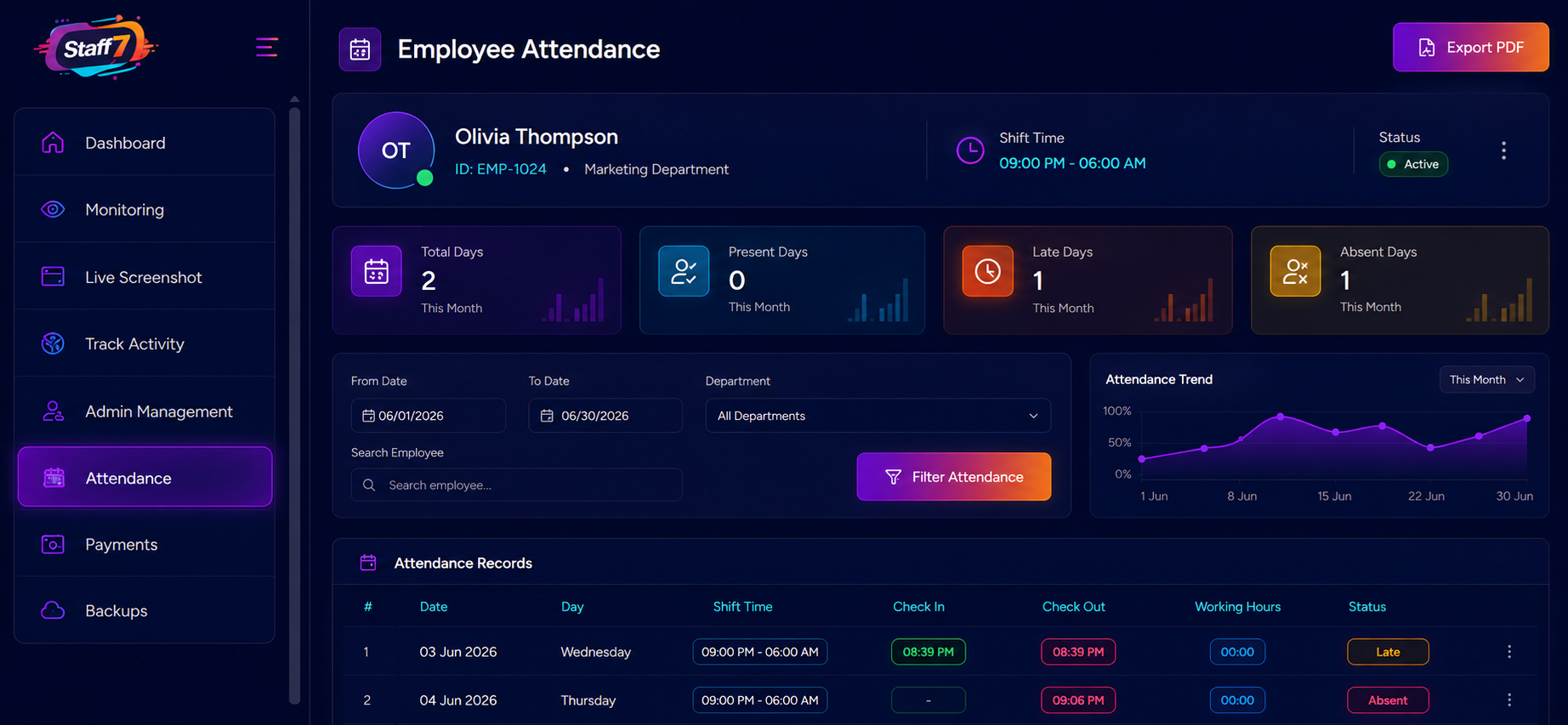Click the Shift Time clock icon
The image size is (1568, 725).
pos(970,150)
